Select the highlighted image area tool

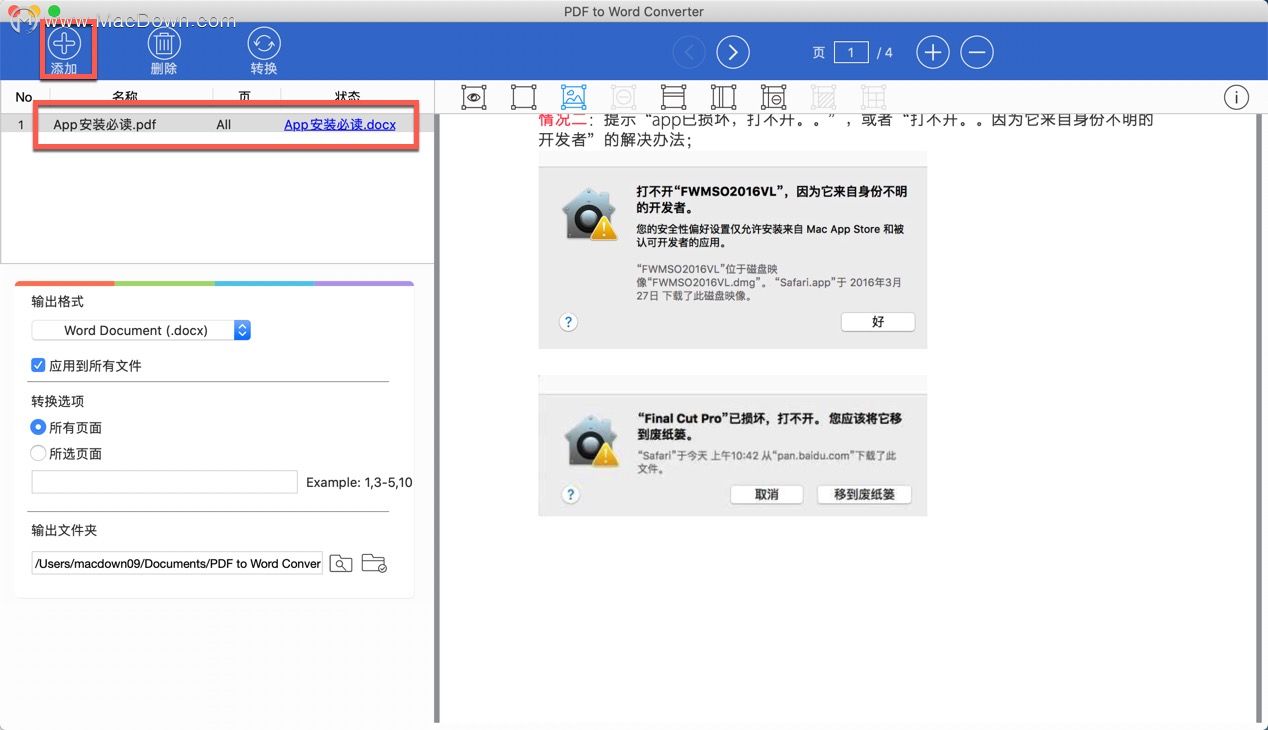[573, 97]
